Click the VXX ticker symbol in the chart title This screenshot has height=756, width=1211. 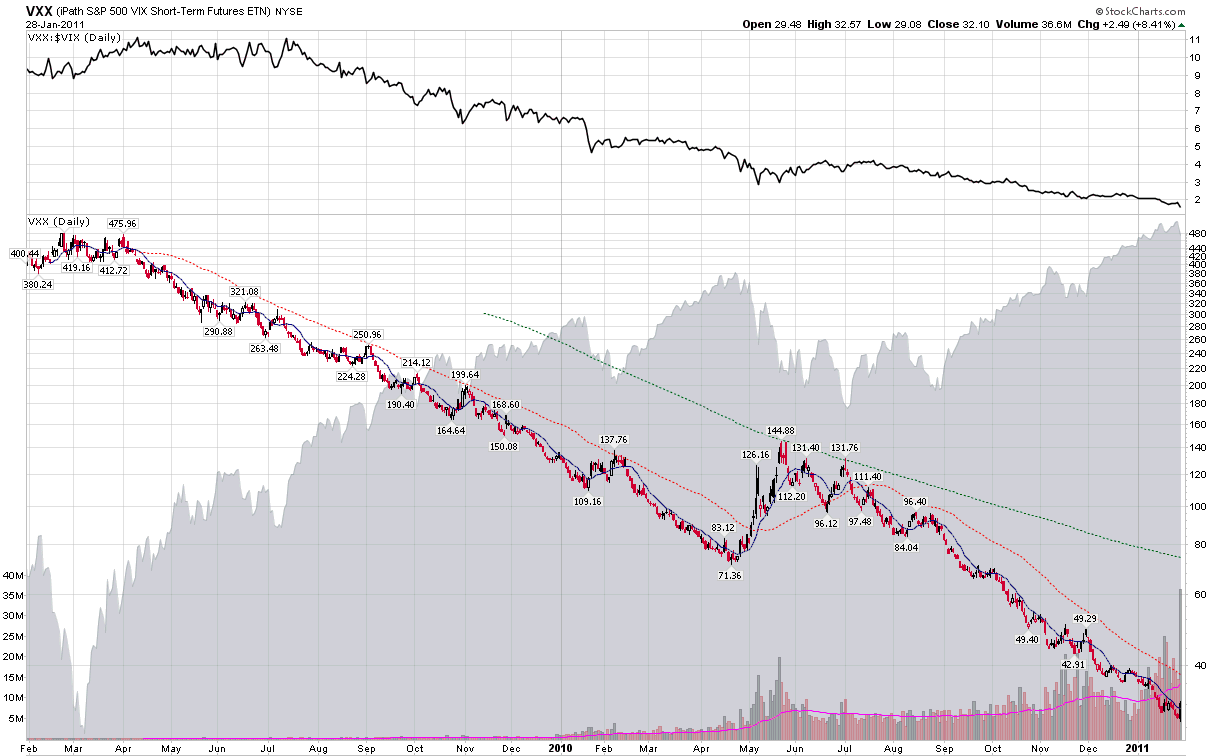41,10
